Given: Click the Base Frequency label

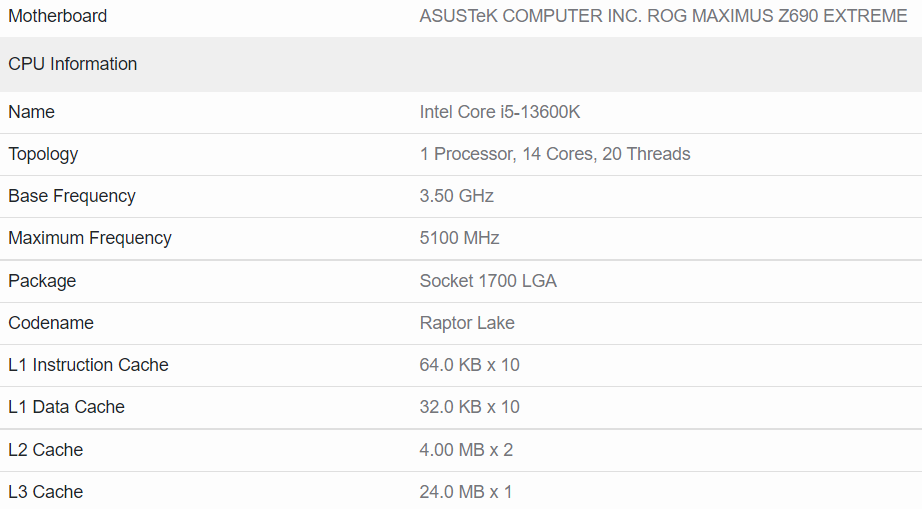Looking at the screenshot, I should (x=72, y=196).
